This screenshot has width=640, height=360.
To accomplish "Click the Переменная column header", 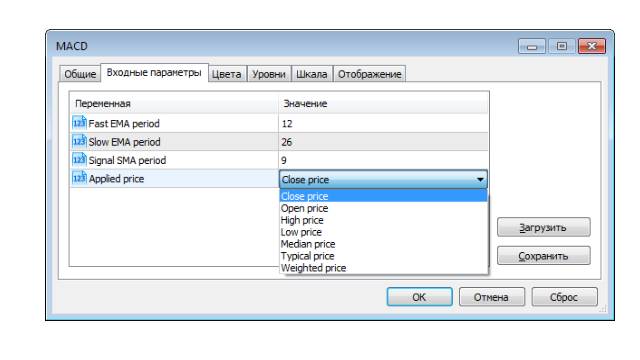I will pyautogui.click(x=174, y=103).
